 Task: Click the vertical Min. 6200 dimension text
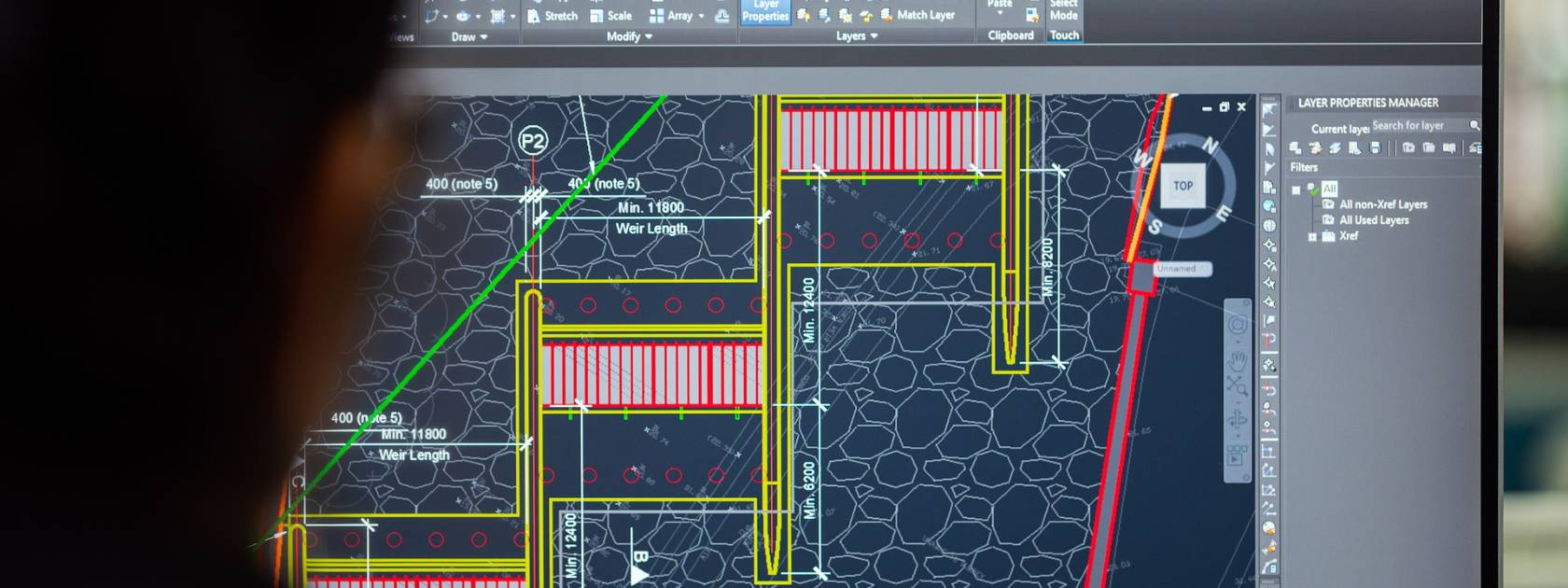(809, 490)
